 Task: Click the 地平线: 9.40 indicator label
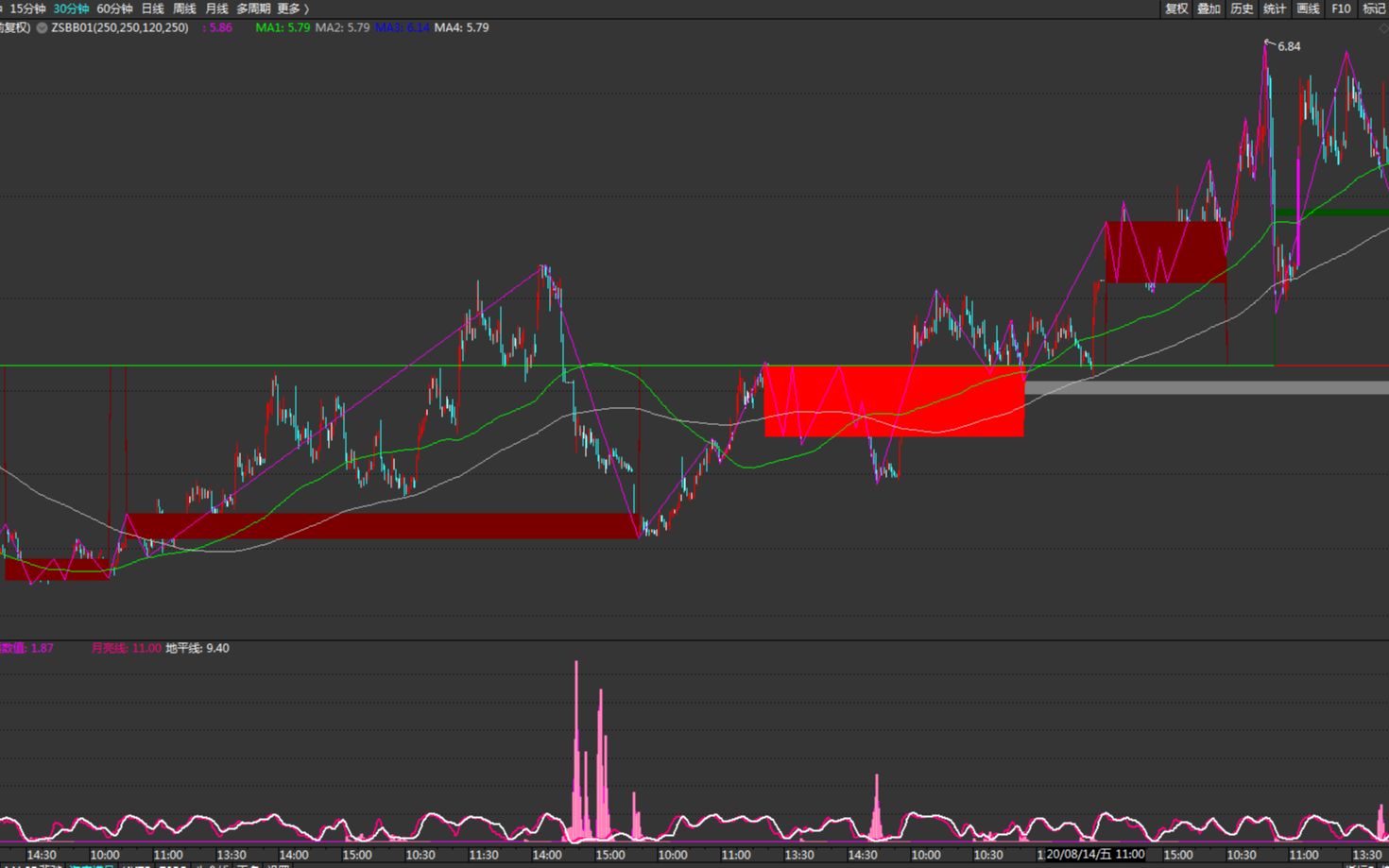197,648
